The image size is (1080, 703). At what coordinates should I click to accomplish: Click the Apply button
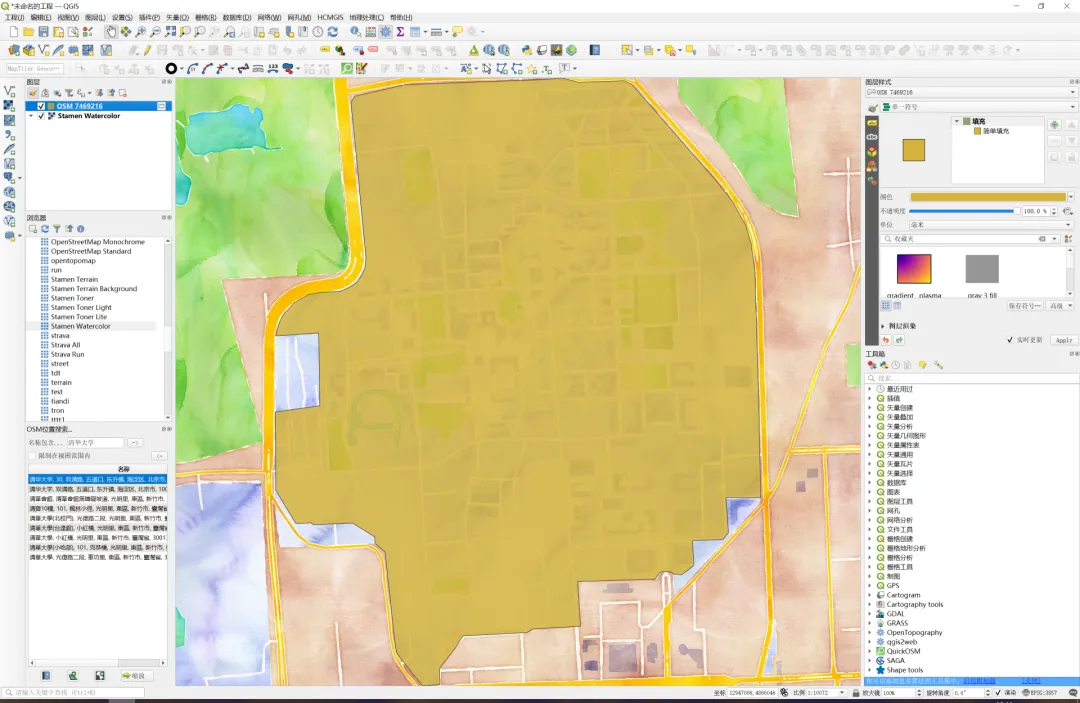(x=1063, y=340)
